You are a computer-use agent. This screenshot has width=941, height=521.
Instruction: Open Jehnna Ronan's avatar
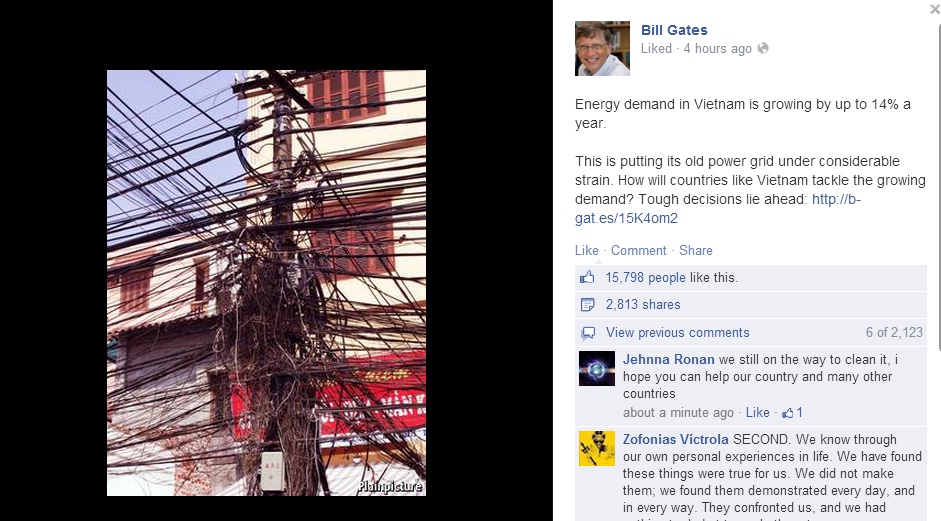click(x=597, y=369)
